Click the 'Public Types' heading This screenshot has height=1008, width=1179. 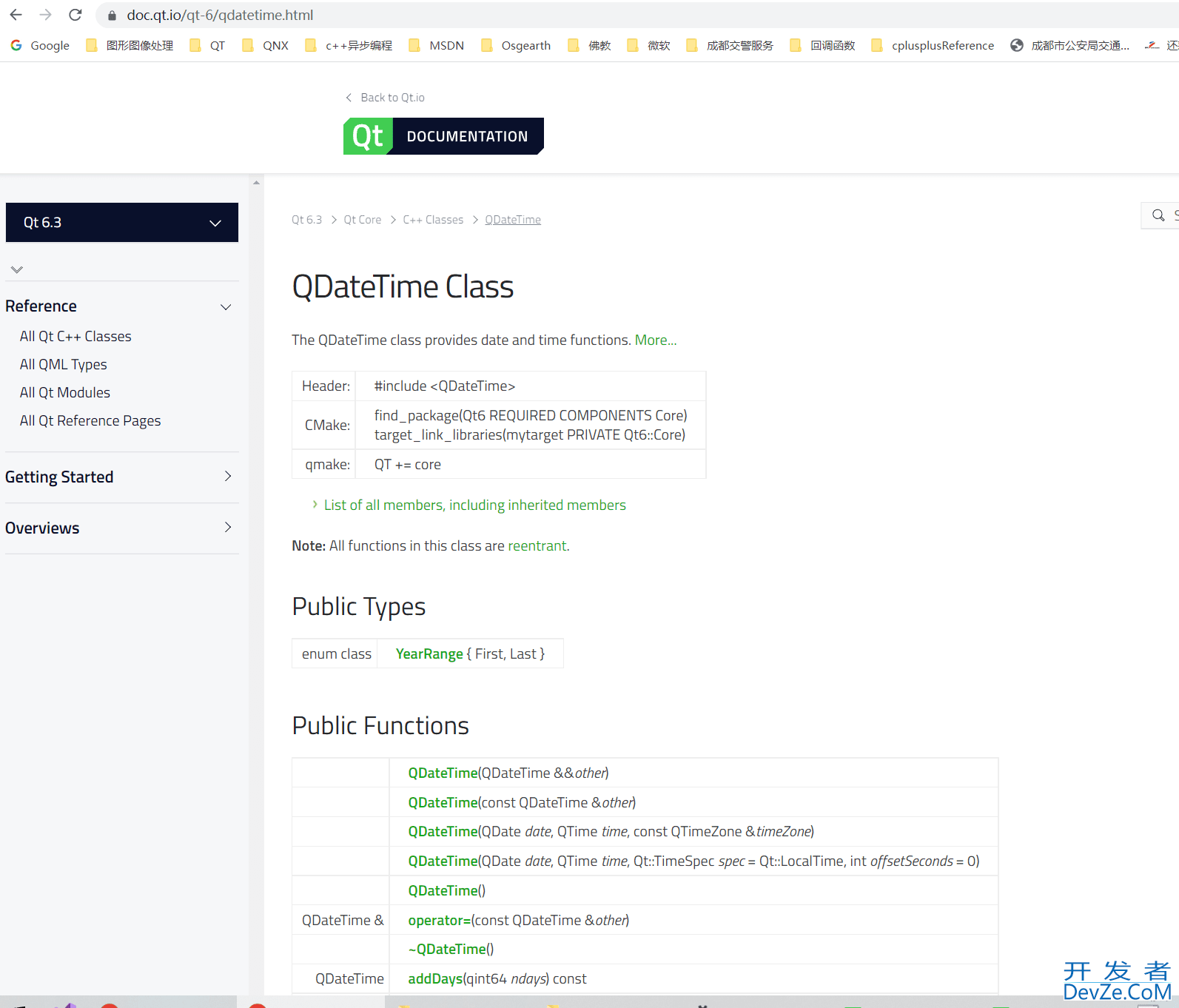pos(359,606)
